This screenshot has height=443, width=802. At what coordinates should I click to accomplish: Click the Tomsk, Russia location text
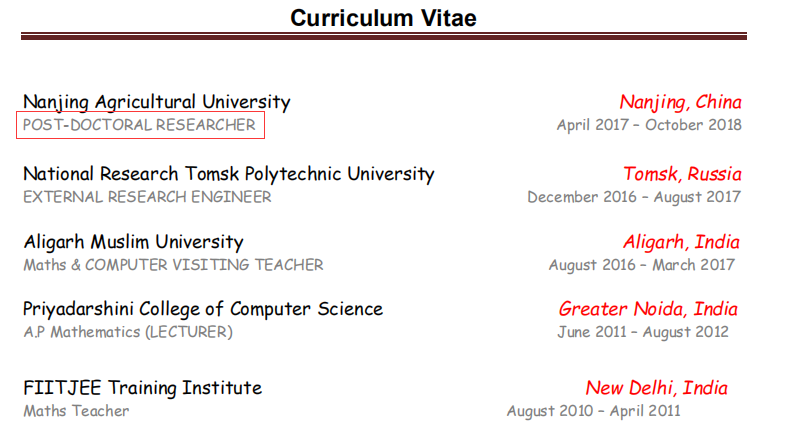click(x=682, y=174)
